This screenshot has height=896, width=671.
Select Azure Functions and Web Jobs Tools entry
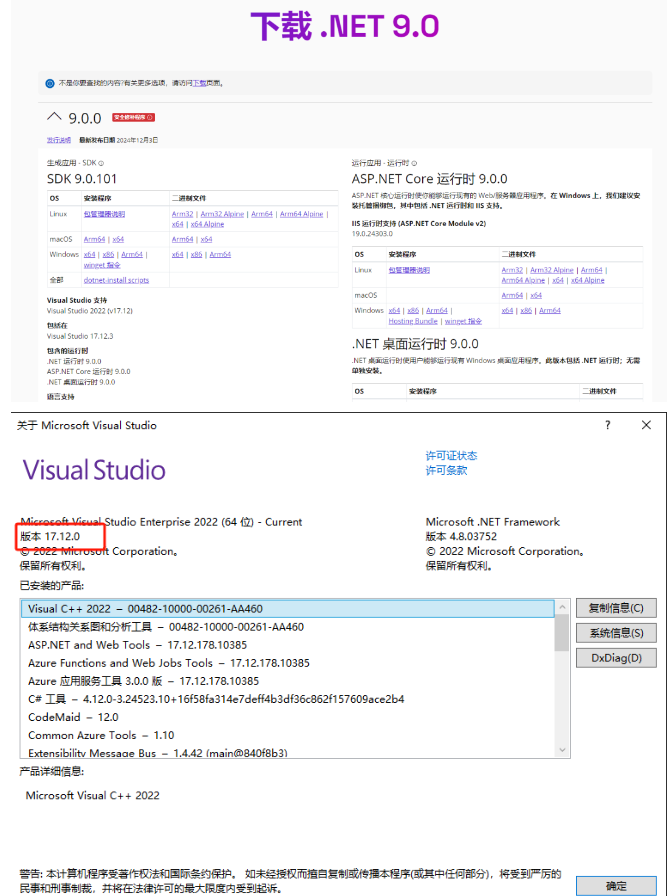coord(287,663)
